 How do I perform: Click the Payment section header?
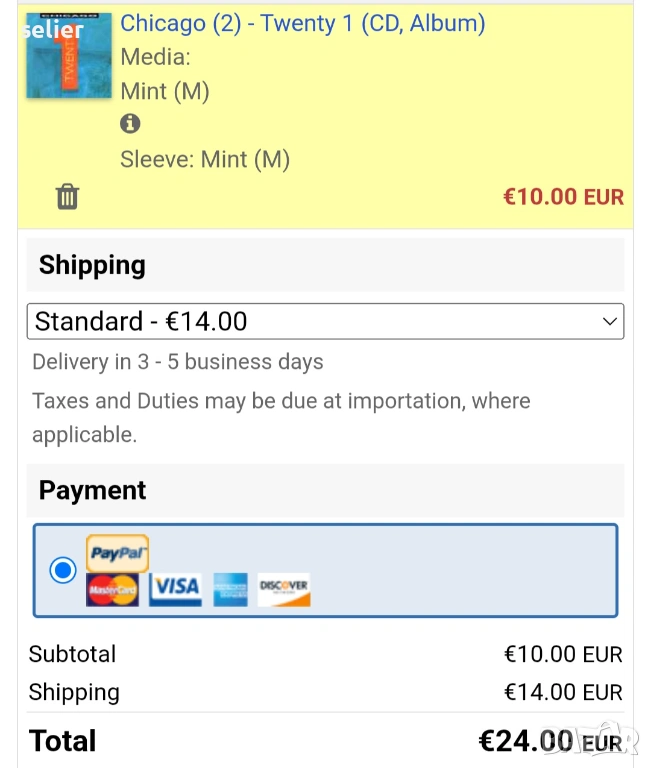tap(92, 490)
